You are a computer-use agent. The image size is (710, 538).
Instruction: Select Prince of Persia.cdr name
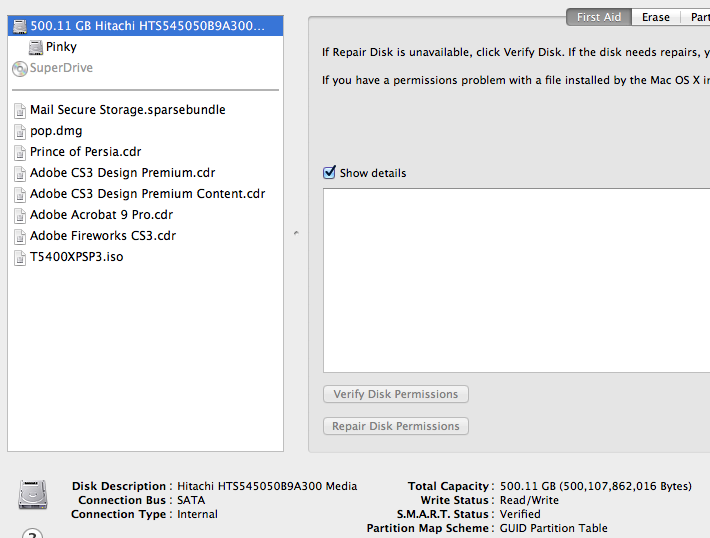(86, 152)
